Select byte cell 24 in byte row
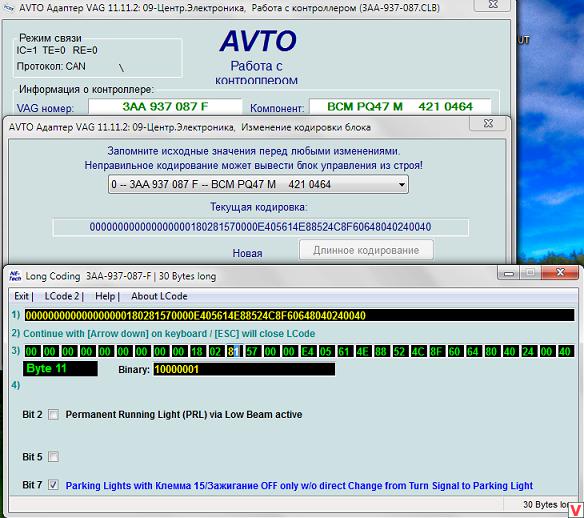 [528, 351]
